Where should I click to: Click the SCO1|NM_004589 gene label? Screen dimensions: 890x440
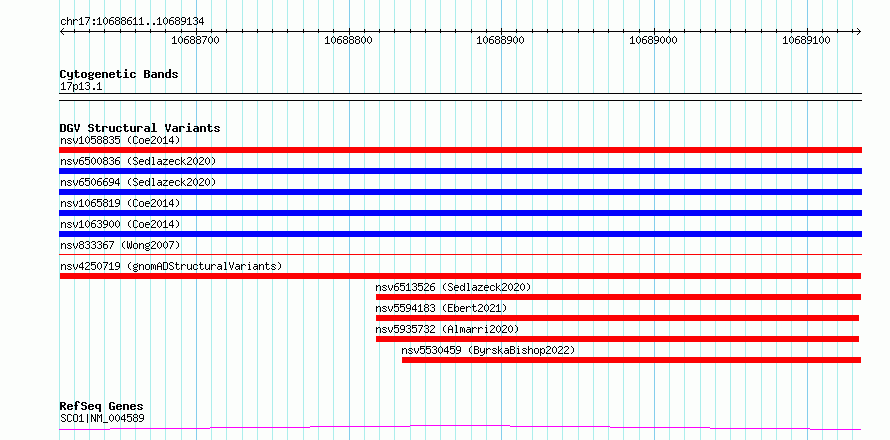[102, 419]
